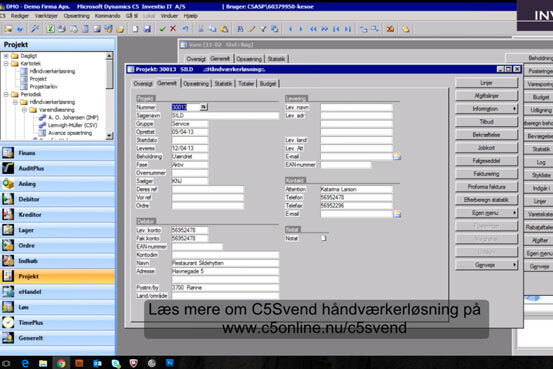Click the Jobkort button
Screen dimensions: 553x369
(486, 148)
